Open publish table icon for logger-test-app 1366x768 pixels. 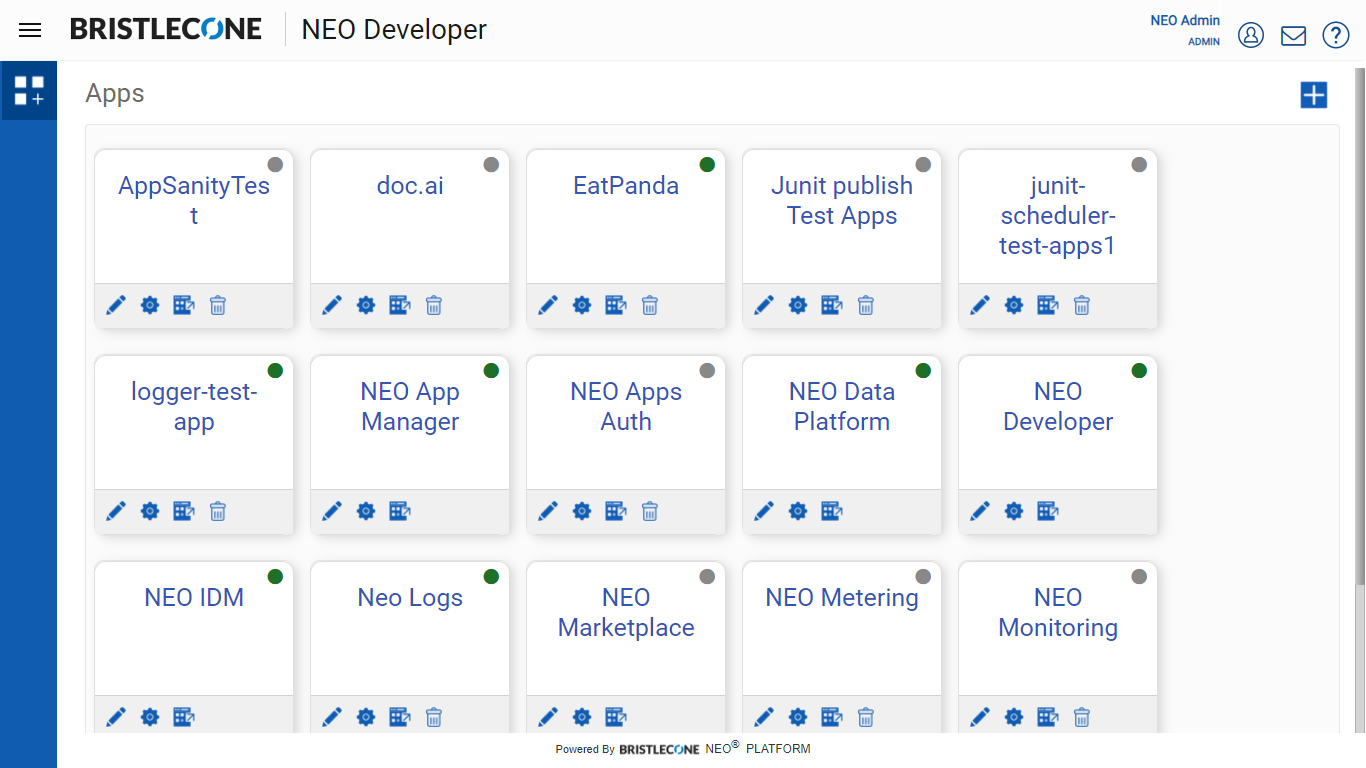pos(184,511)
